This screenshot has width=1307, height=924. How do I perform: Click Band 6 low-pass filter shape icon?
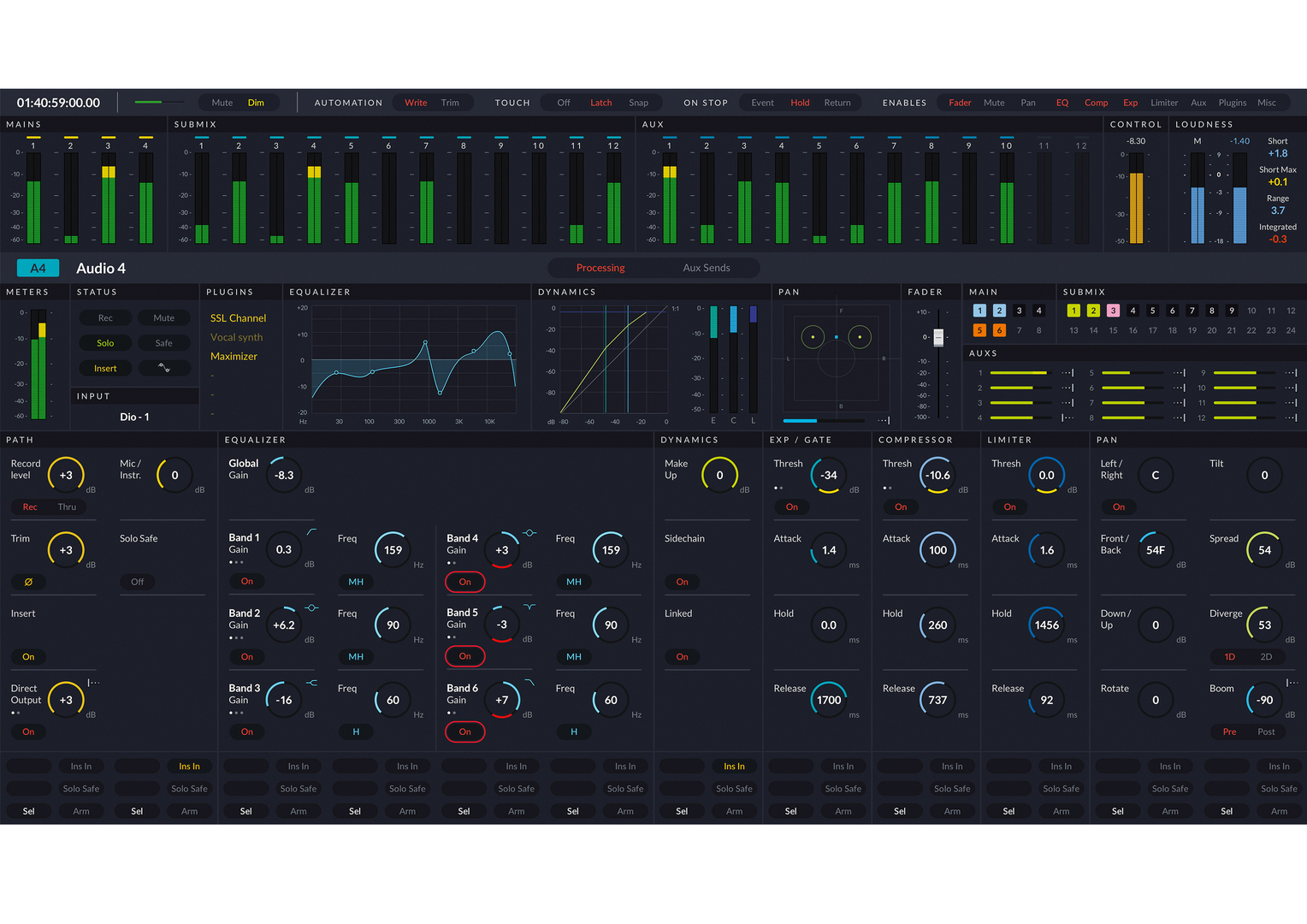tap(529, 683)
